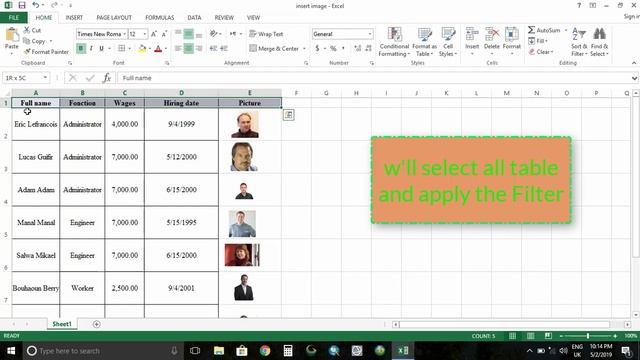Open the Fill options
The image size is (640, 360).
pos(537,41)
